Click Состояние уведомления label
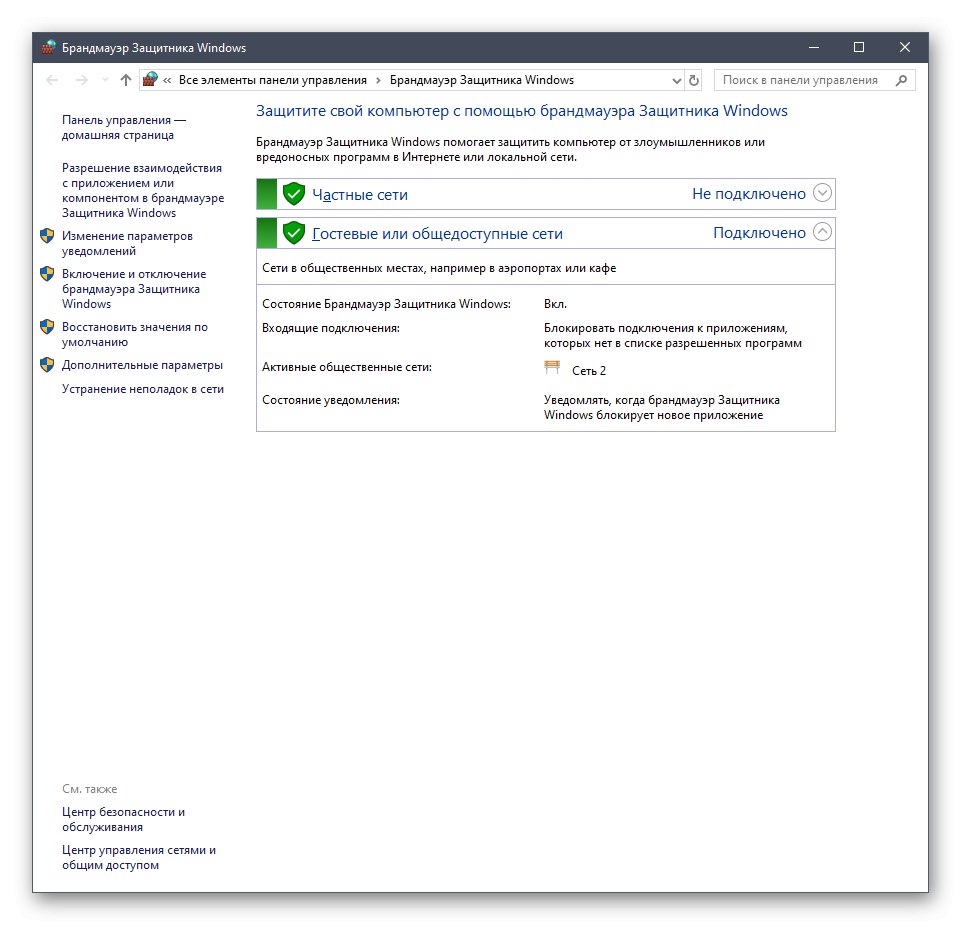This screenshot has width=961, height=925. pos(331,400)
